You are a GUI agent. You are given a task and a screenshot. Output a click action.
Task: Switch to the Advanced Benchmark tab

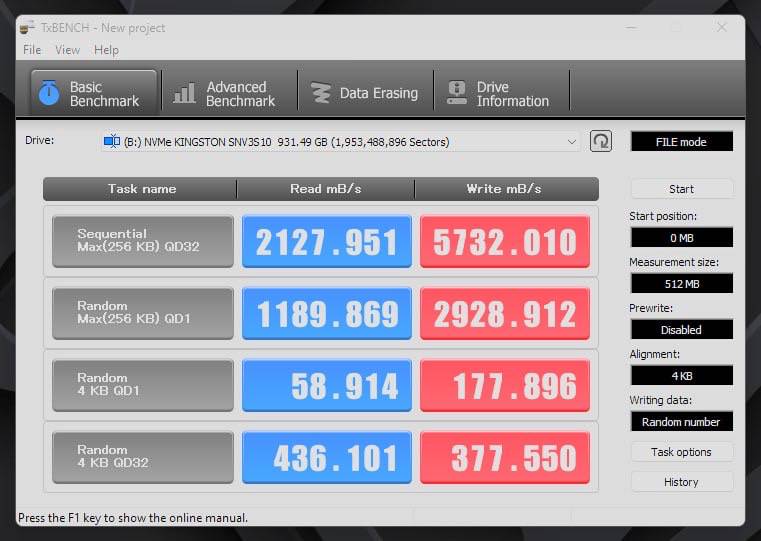click(x=229, y=93)
